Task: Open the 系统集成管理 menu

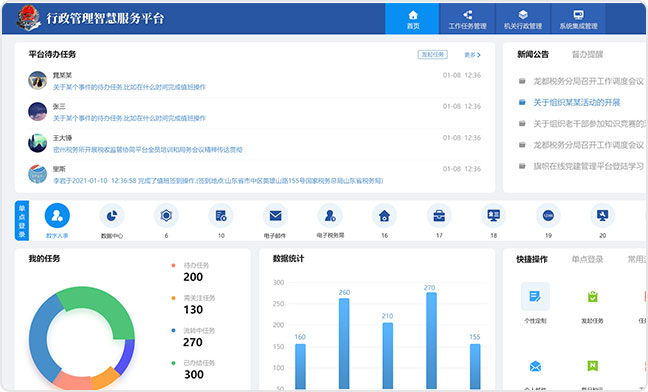Action: click(578, 19)
